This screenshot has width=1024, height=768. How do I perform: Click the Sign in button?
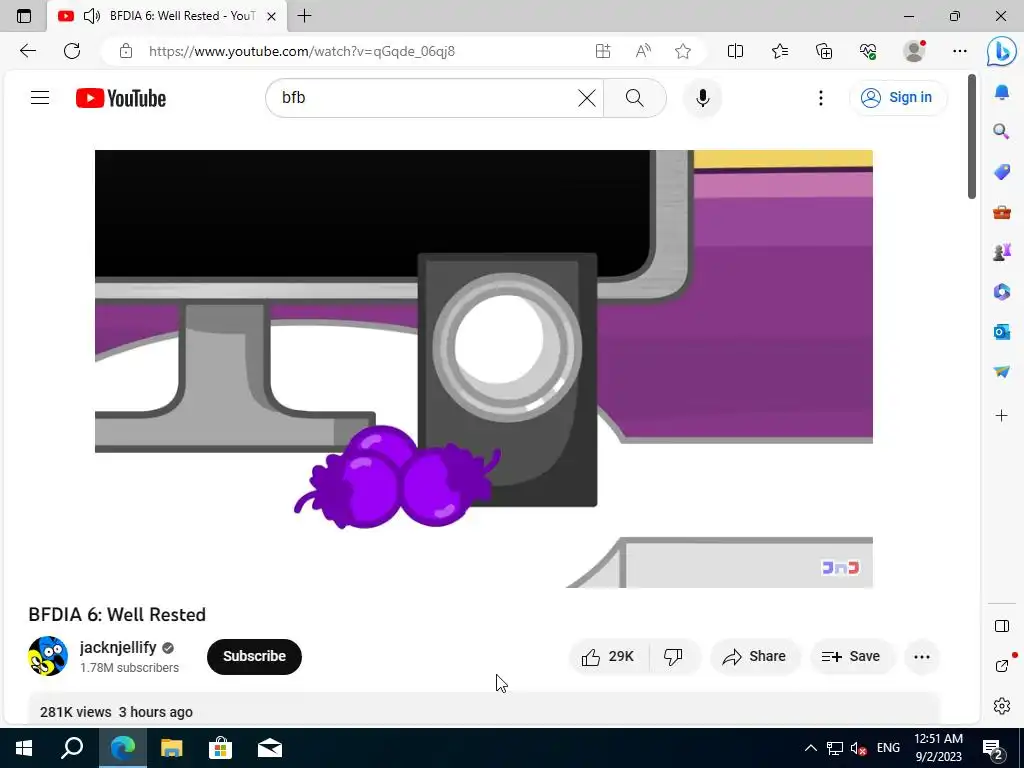coord(897,97)
